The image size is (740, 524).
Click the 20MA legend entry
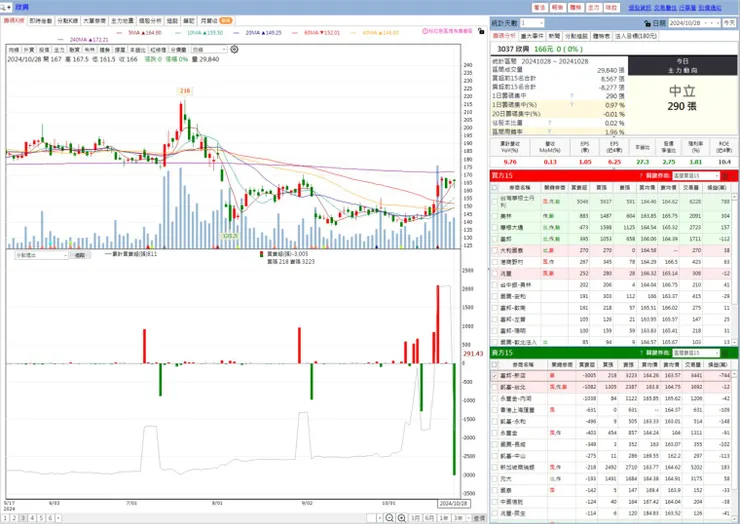257,33
